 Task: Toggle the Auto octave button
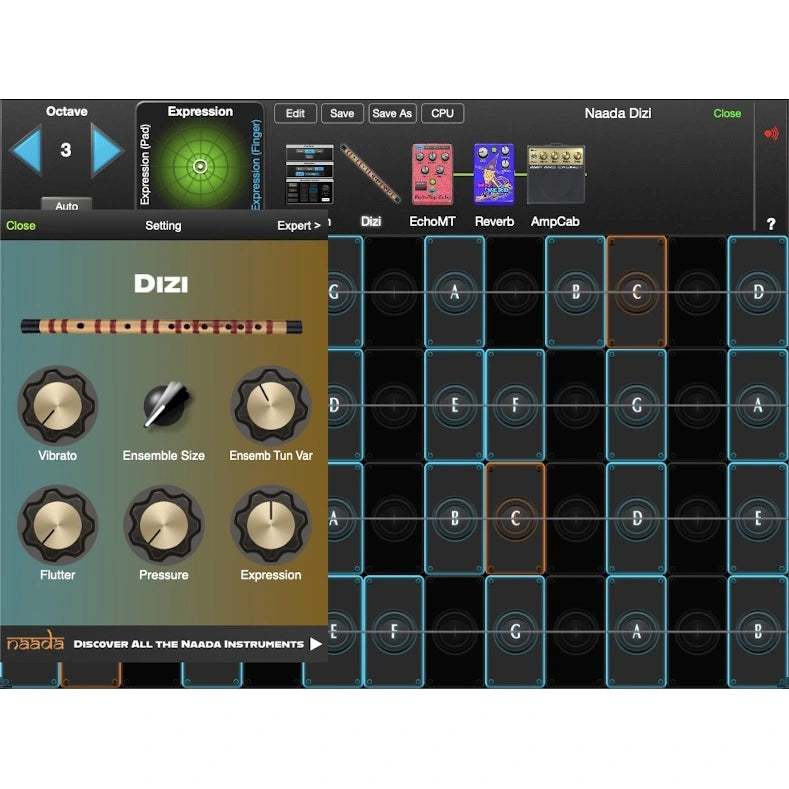[x=66, y=204]
